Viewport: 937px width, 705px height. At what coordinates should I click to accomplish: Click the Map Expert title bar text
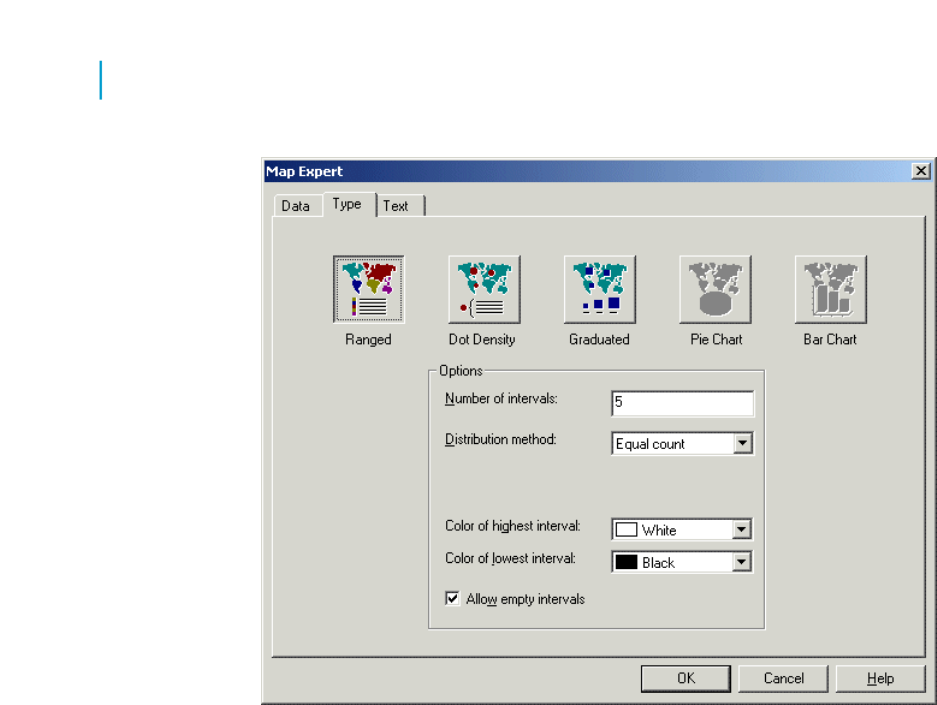(304, 171)
